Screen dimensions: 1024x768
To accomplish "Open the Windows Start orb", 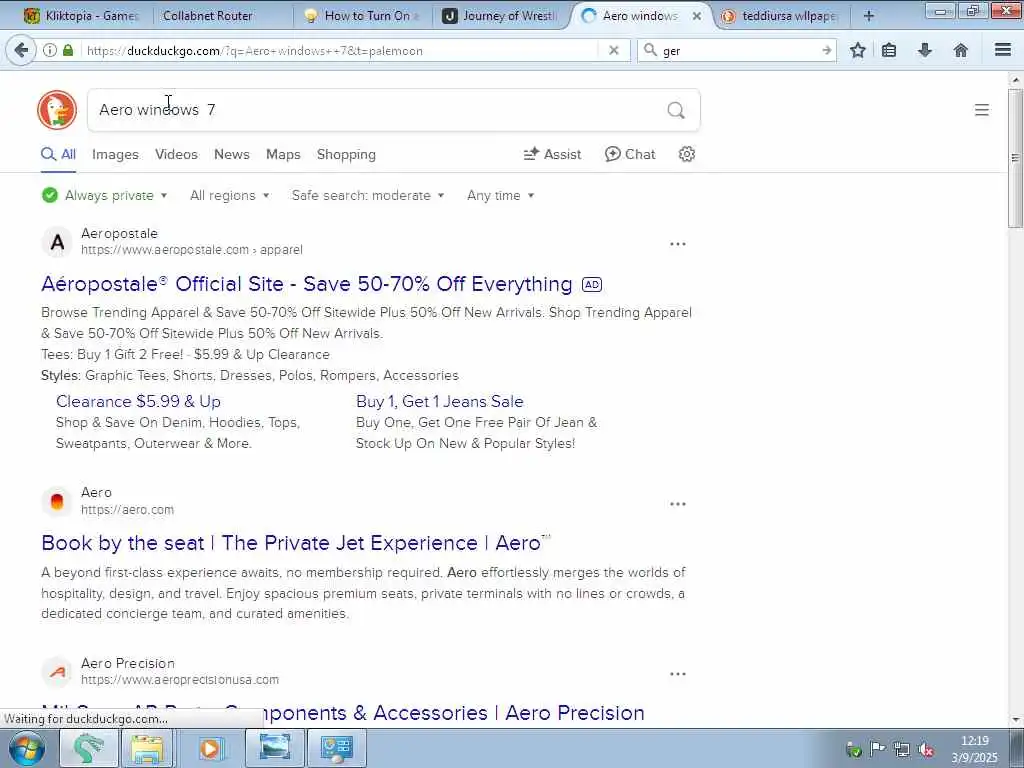I will tap(27, 748).
